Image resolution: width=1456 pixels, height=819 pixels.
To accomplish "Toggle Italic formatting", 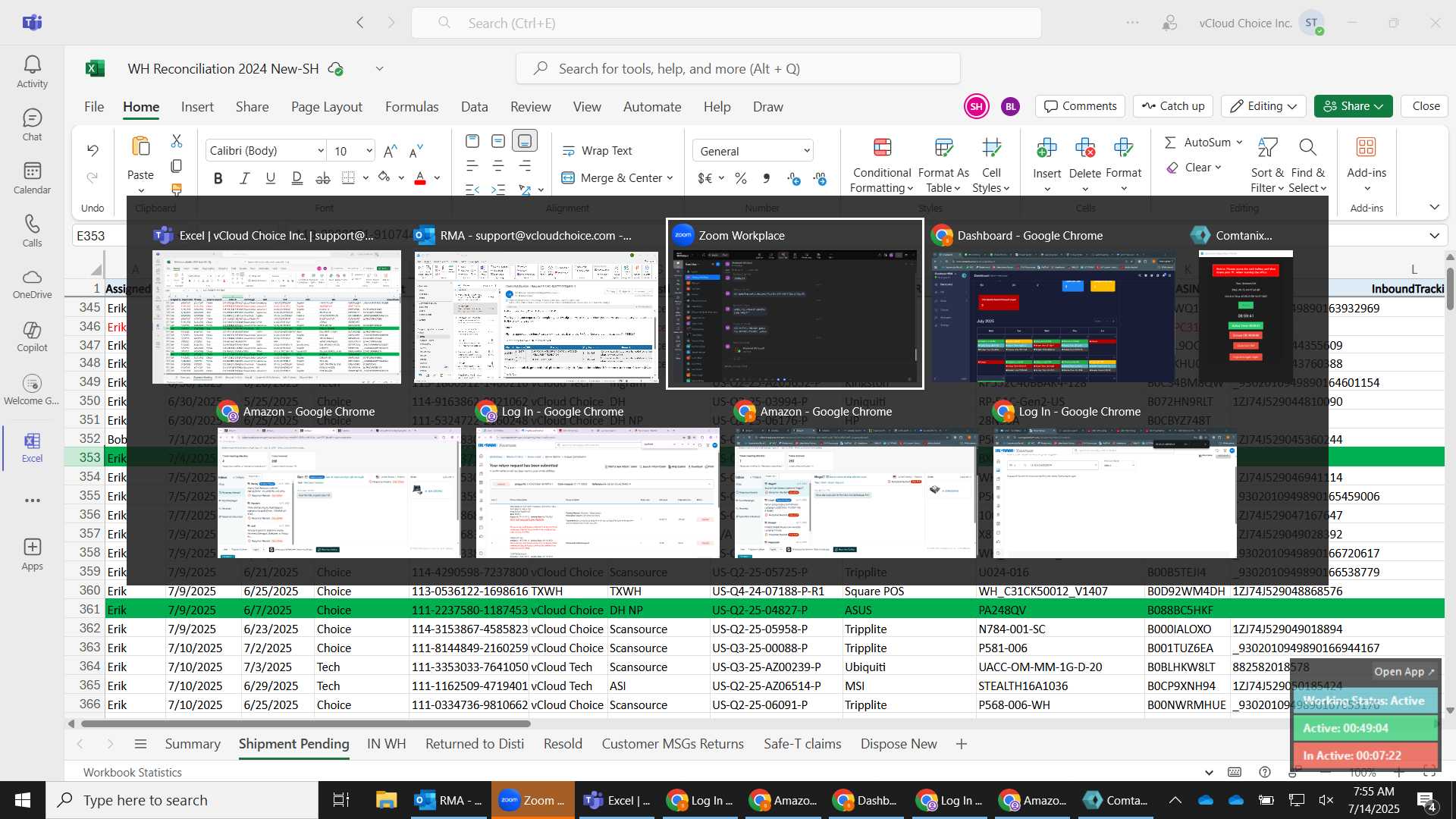I will tap(244, 178).
